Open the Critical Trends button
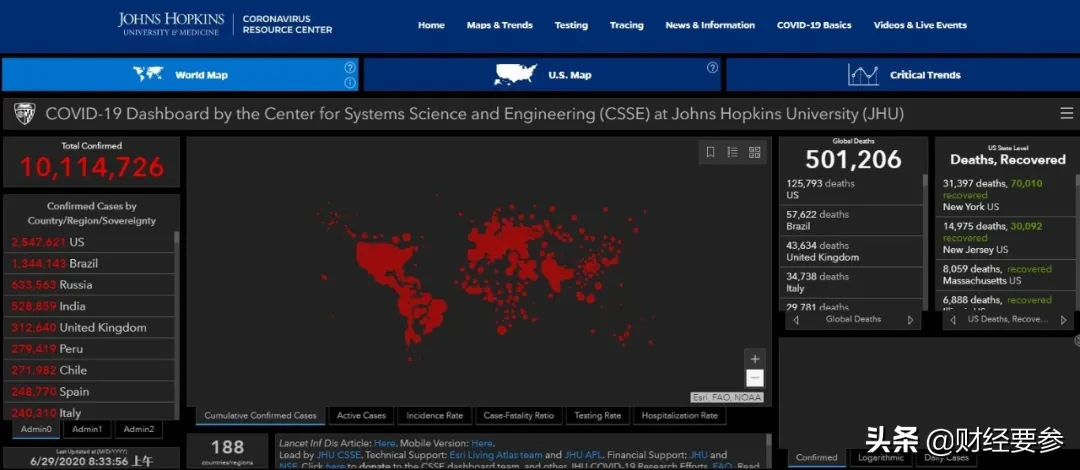This screenshot has width=1080, height=470. pyautogui.click(x=903, y=75)
